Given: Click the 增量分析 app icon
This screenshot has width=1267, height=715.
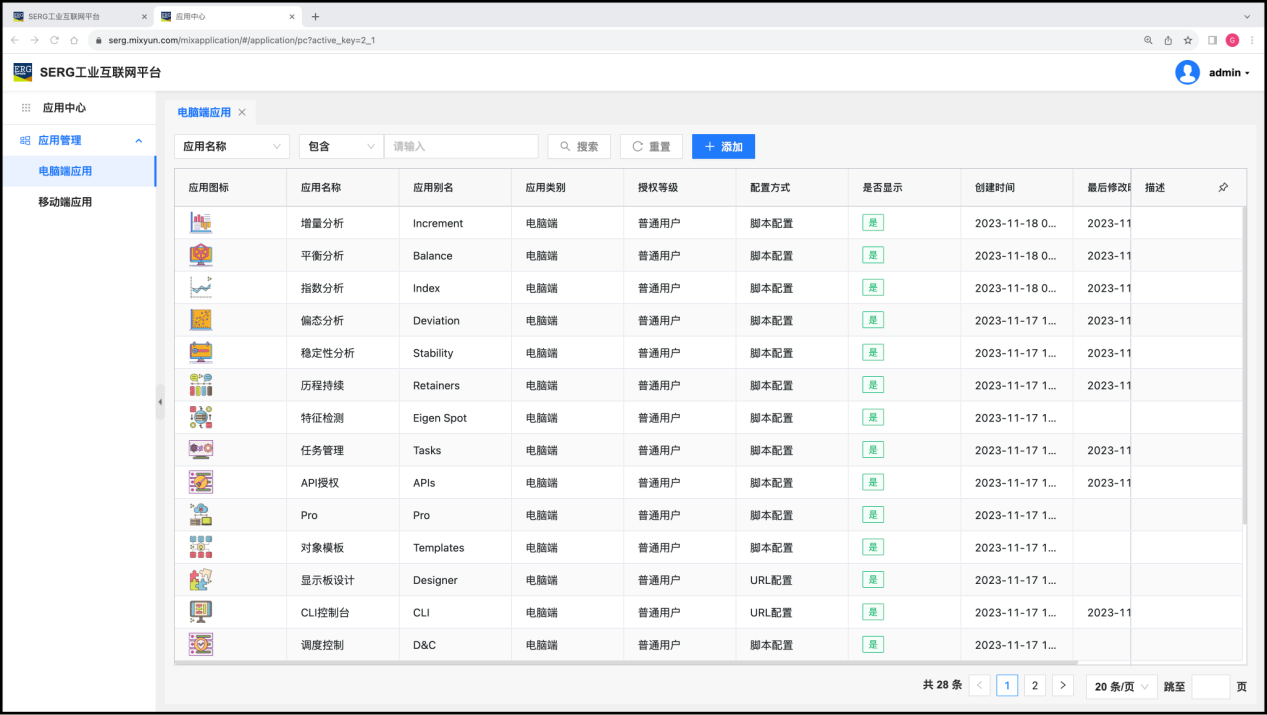Looking at the screenshot, I should (200, 223).
